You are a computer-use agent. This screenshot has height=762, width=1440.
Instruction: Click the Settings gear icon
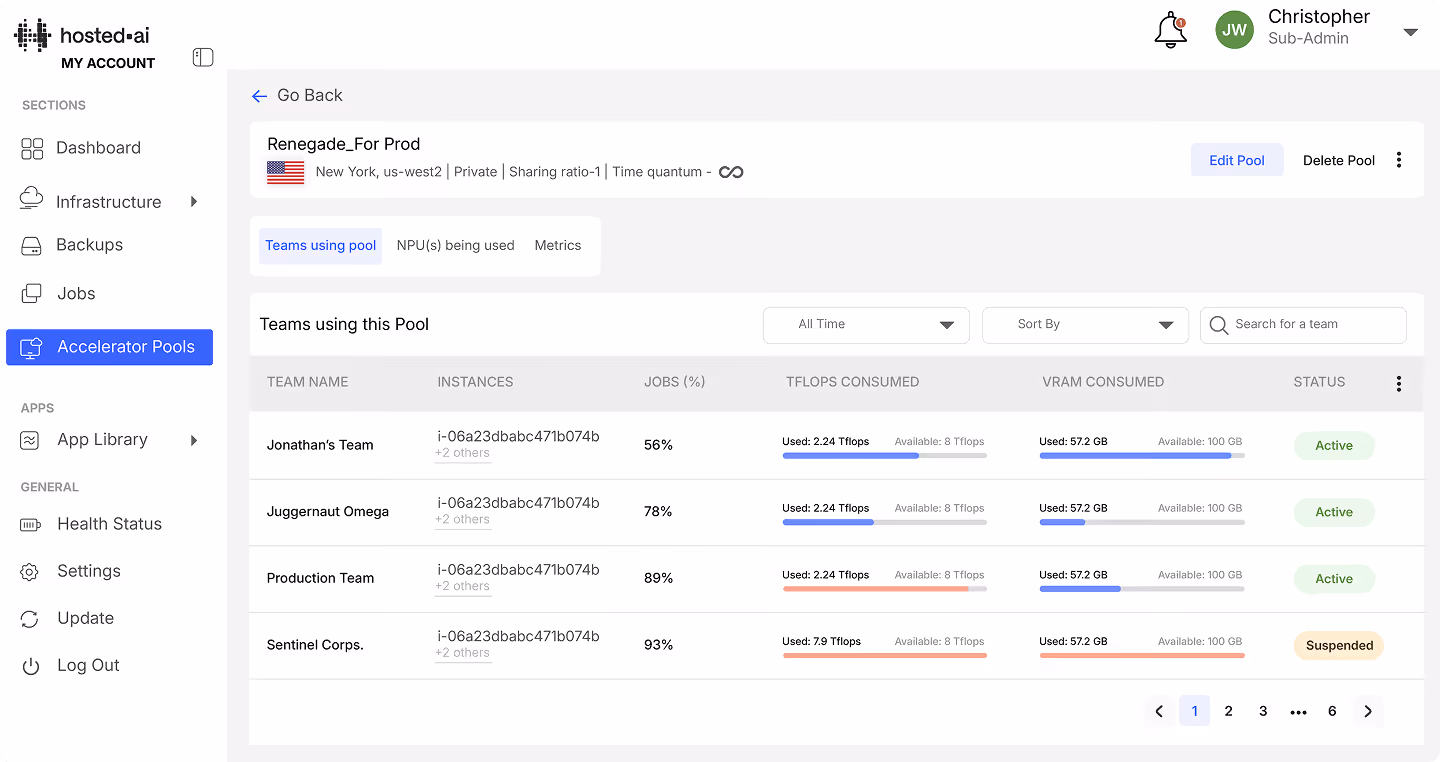[x=30, y=572]
